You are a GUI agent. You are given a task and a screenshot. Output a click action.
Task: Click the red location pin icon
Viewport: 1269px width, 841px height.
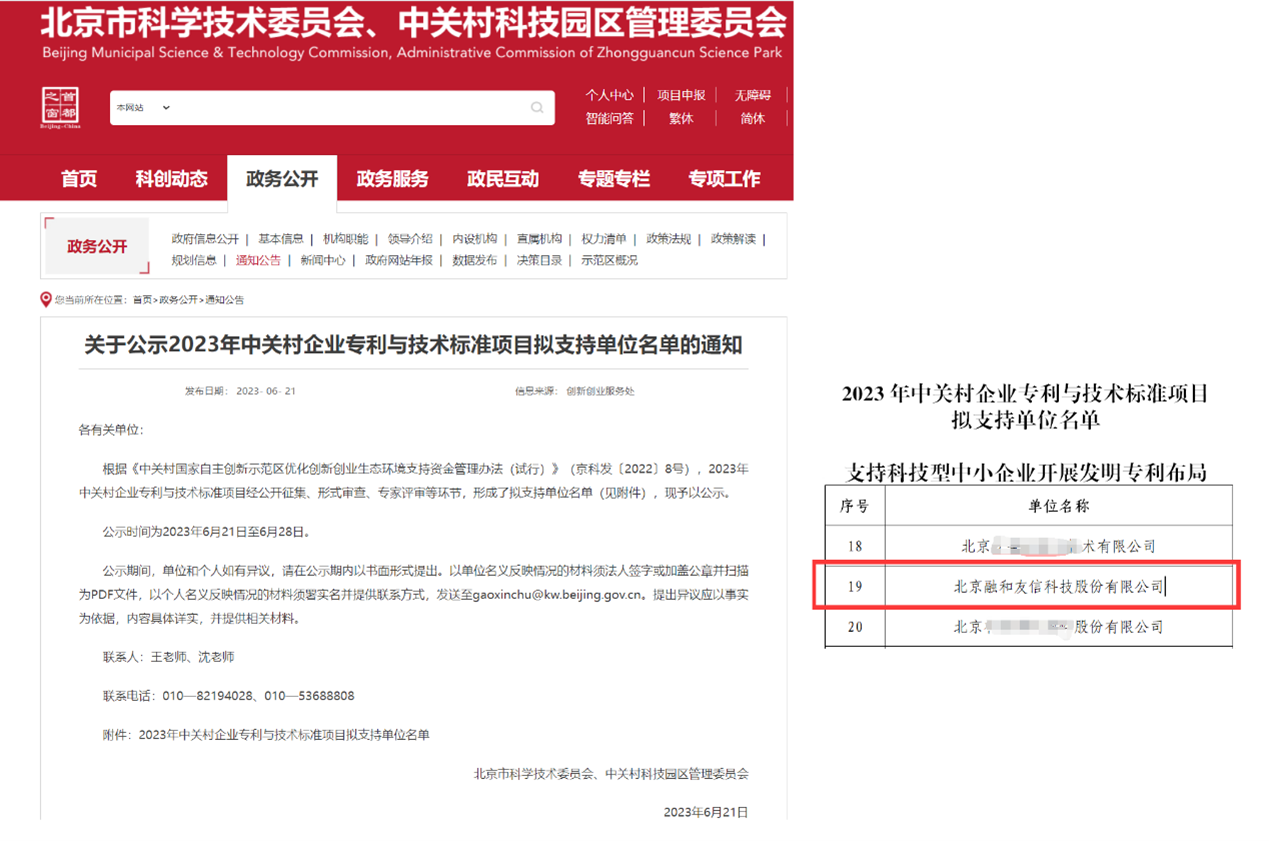pos(45,299)
